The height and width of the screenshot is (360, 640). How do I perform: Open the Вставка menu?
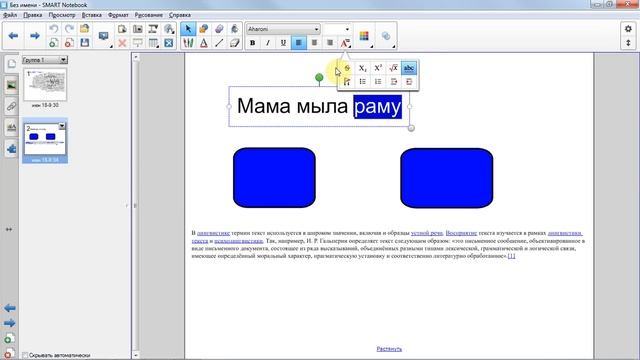pyautogui.click(x=91, y=15)
